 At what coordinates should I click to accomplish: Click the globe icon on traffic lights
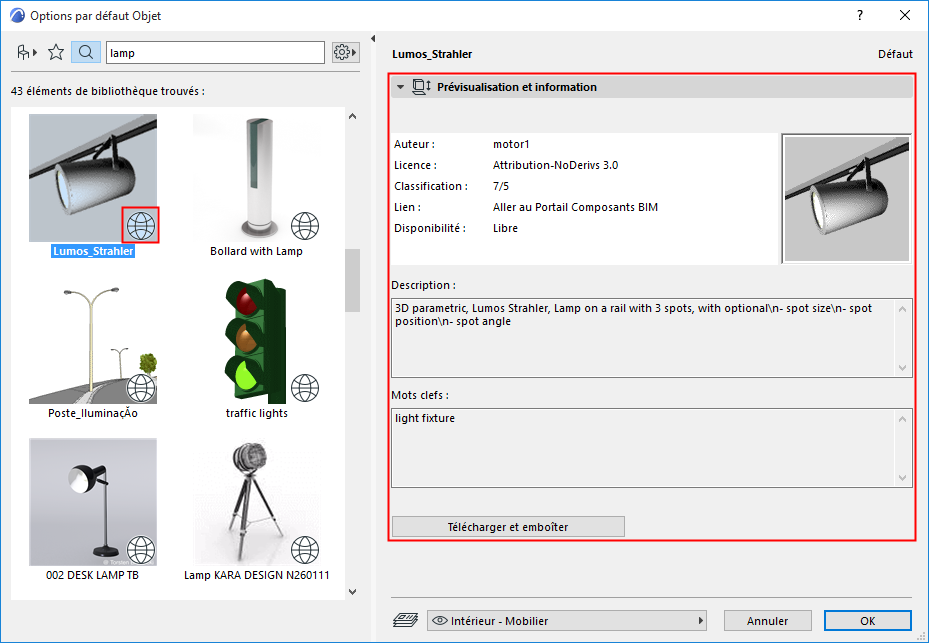click(x=305, y=388)
